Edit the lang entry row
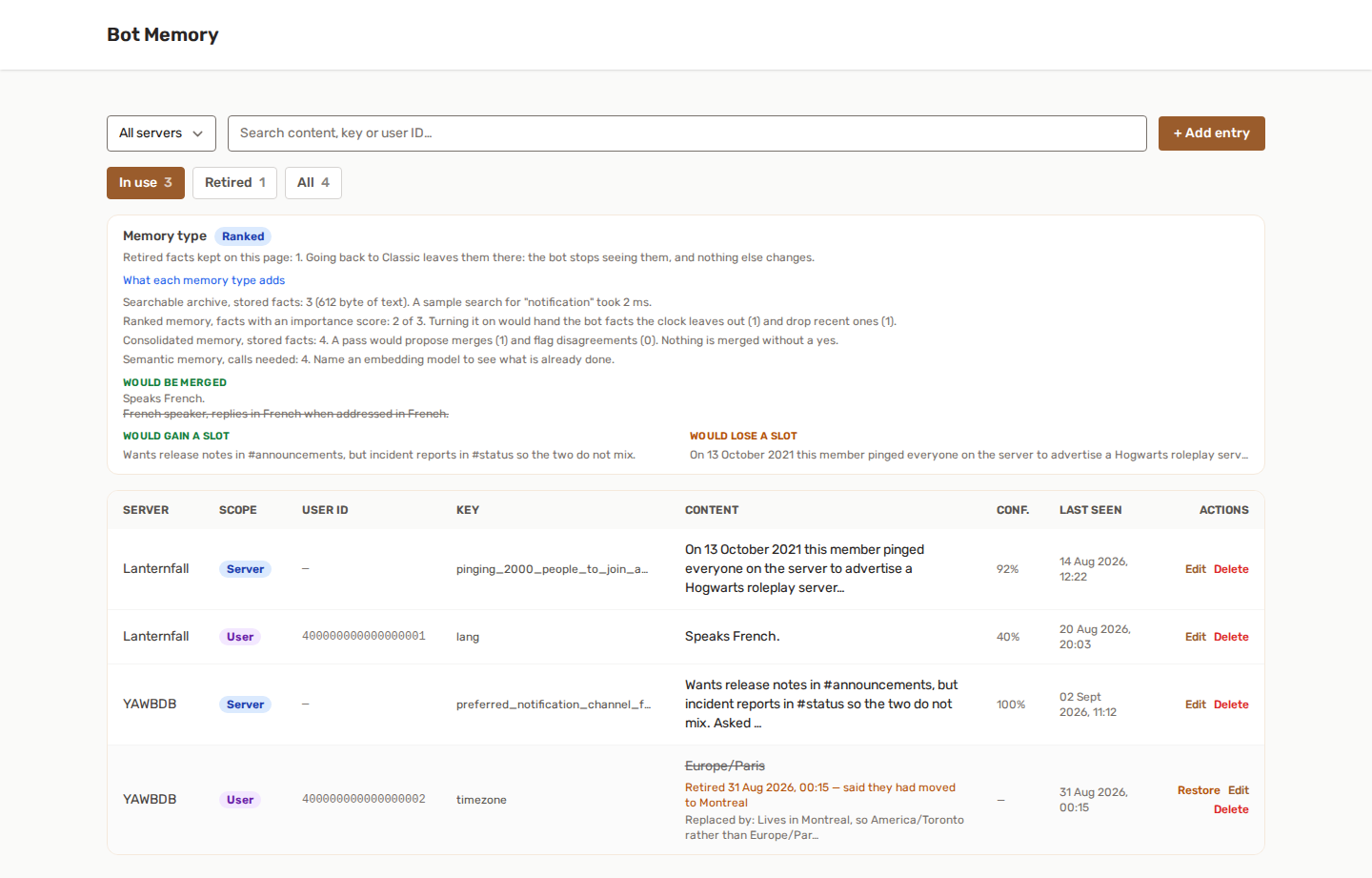The image size is (1372, 878). 1195,637
